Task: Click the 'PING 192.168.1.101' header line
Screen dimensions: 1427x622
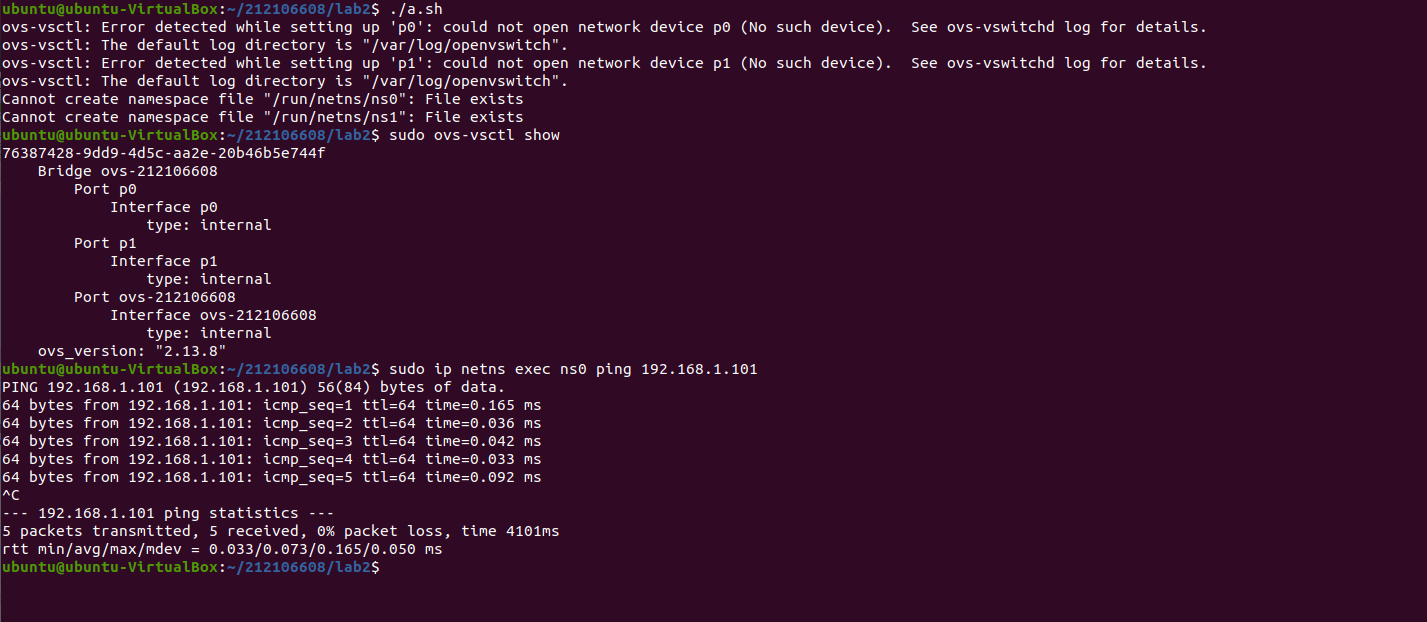Action: [x=254, y=387]
